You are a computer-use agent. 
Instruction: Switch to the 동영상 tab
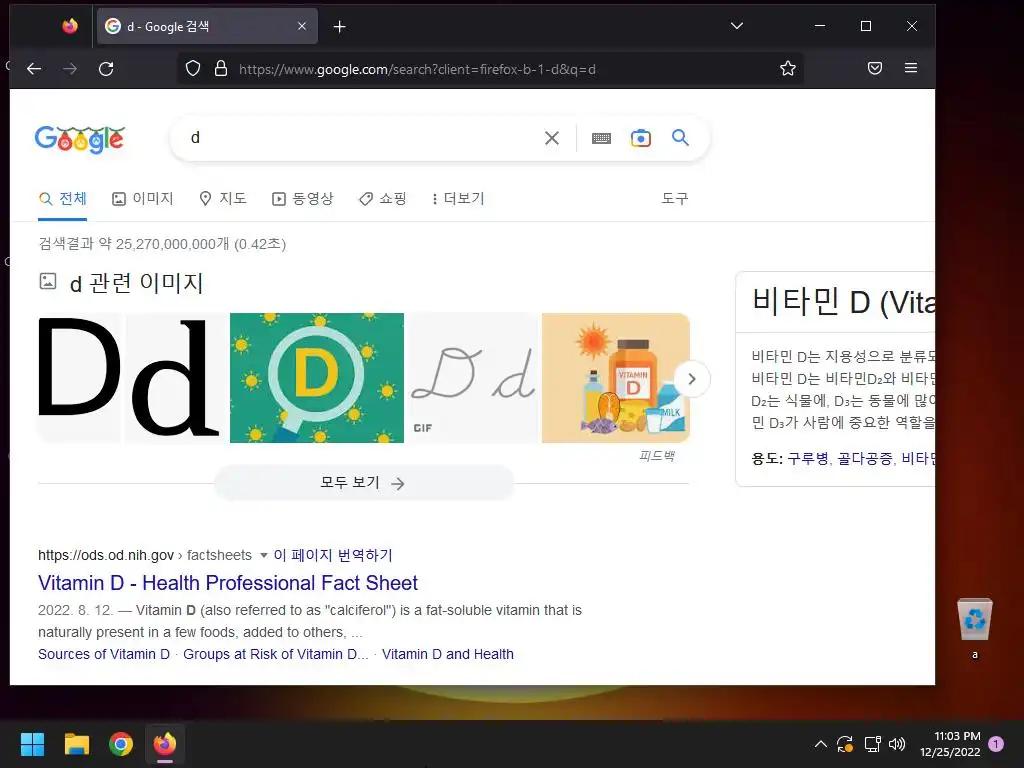302,199
